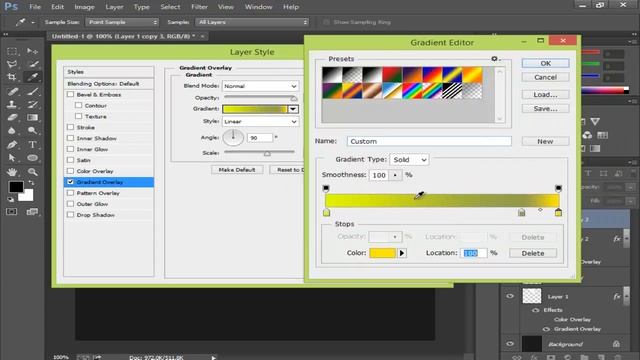Select the Ellipse shape tool
This screenshot has width=640, height=360.
32,158
